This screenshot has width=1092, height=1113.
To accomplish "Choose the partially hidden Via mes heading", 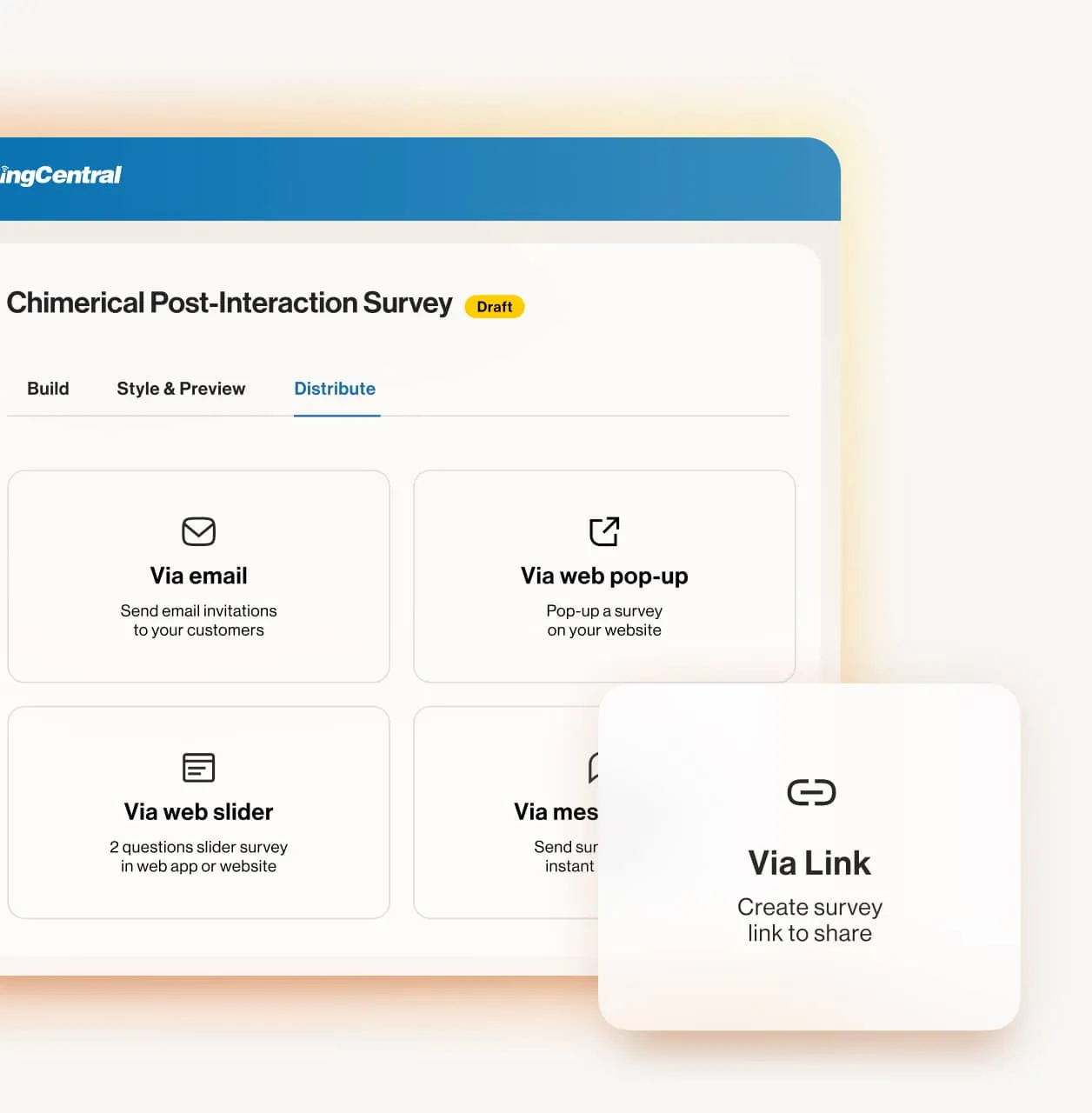I will click(556, 811).
